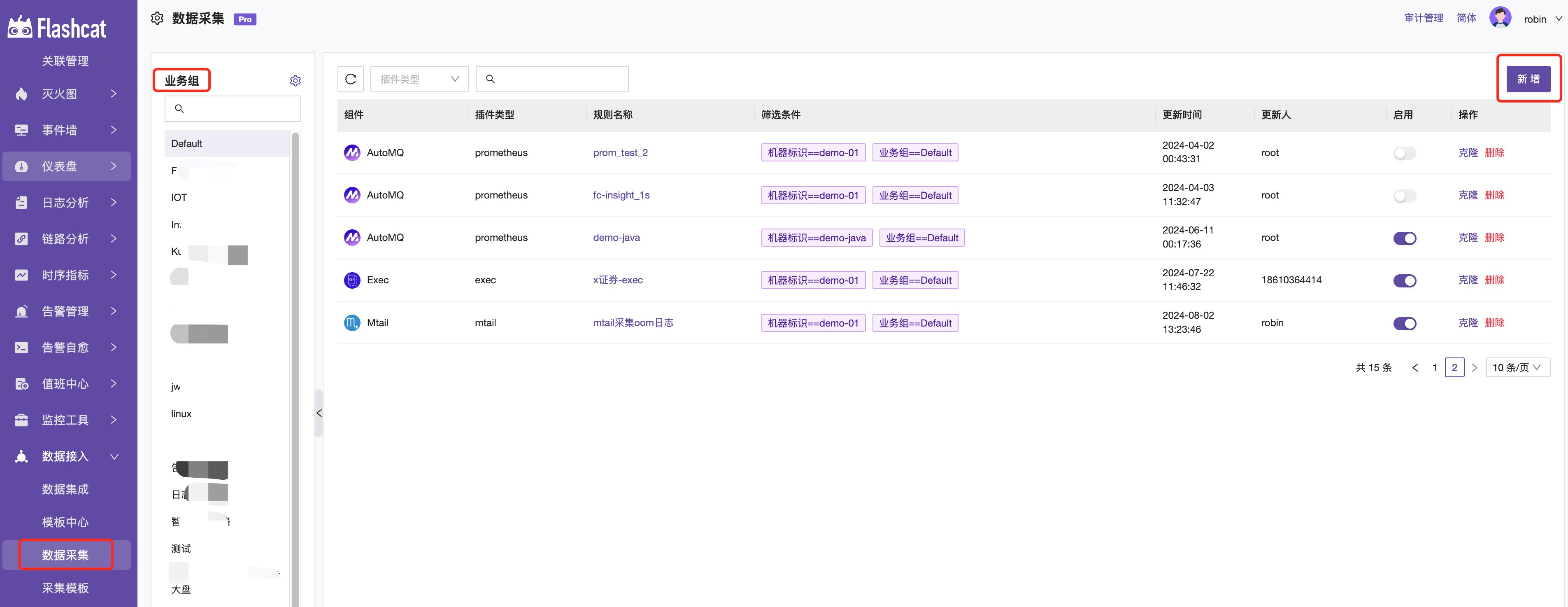1568x607 pixels.
Task: Open the 数据集成 submenu item
Action: [x=65, y=489]
